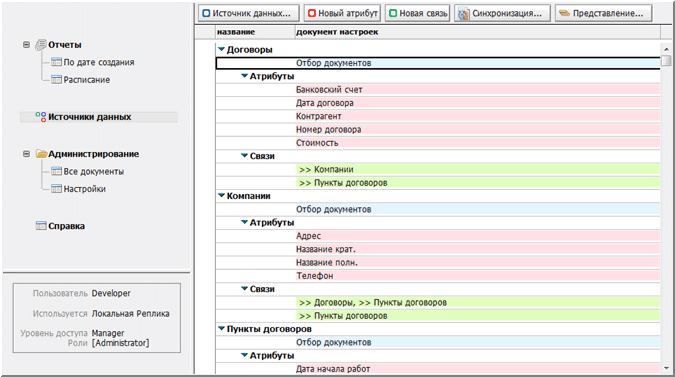
Task: Click the Представление button icon
Action: coord(564,13)
